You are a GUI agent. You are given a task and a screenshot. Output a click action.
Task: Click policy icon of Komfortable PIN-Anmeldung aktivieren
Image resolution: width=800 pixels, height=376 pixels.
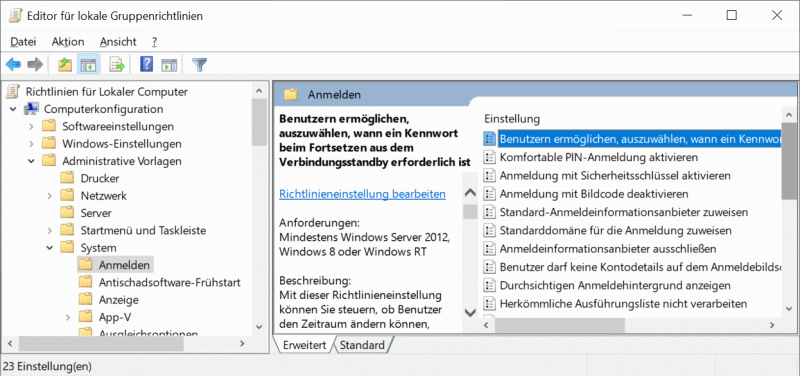[490, 157]
